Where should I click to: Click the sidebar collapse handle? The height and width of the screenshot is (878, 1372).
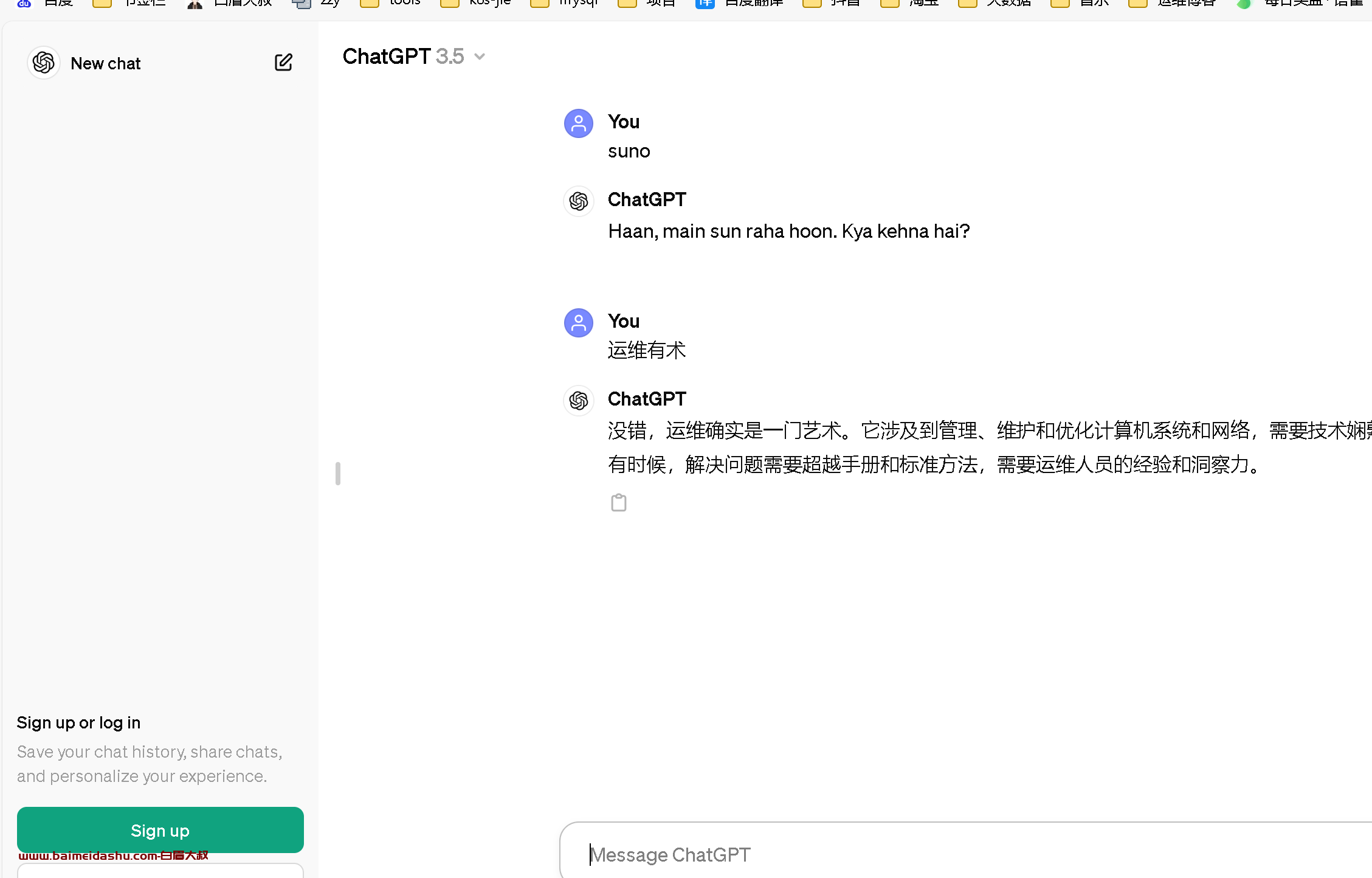pos(338,474)
